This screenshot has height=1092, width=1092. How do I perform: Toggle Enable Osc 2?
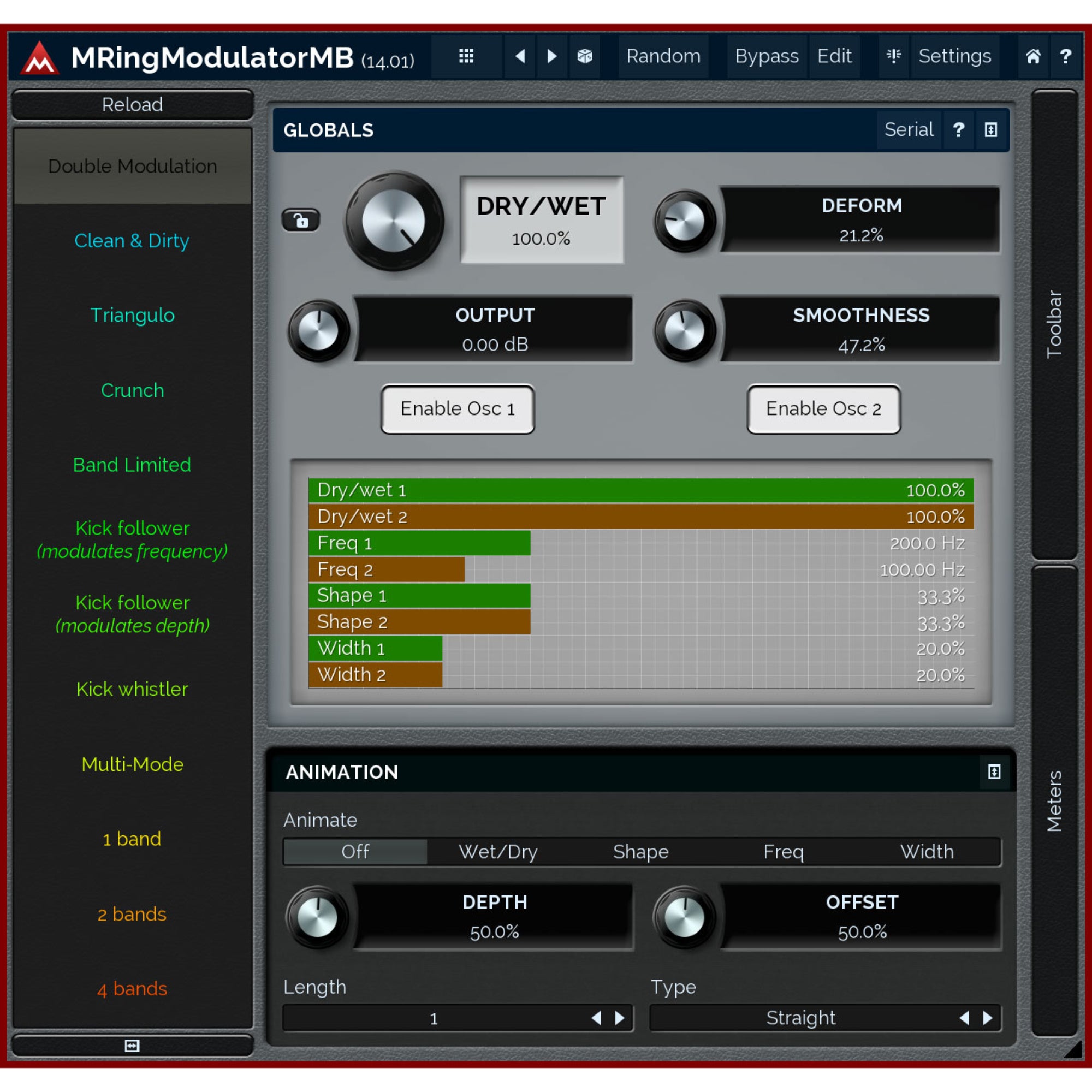point(823,408)
